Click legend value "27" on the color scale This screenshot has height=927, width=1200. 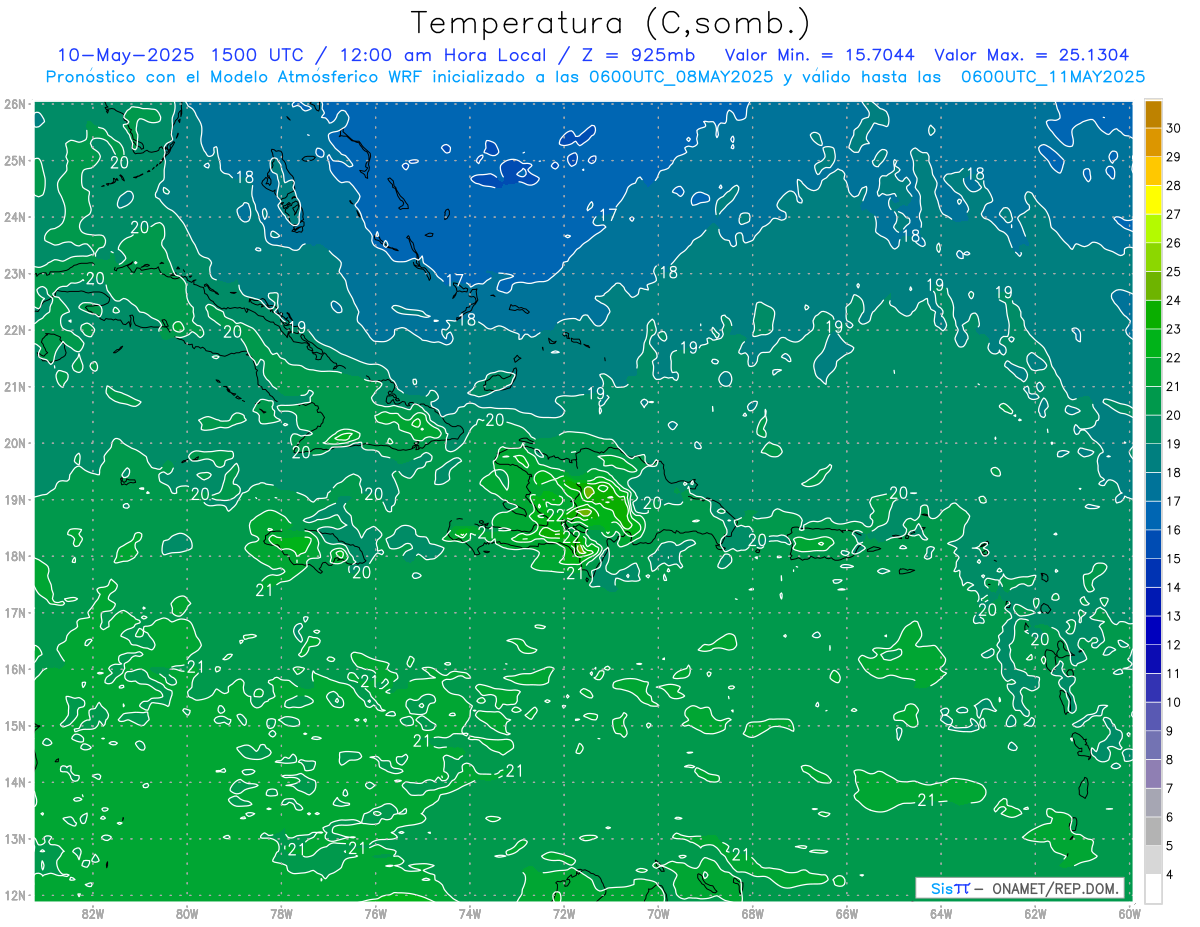(x=1173, y=214)
